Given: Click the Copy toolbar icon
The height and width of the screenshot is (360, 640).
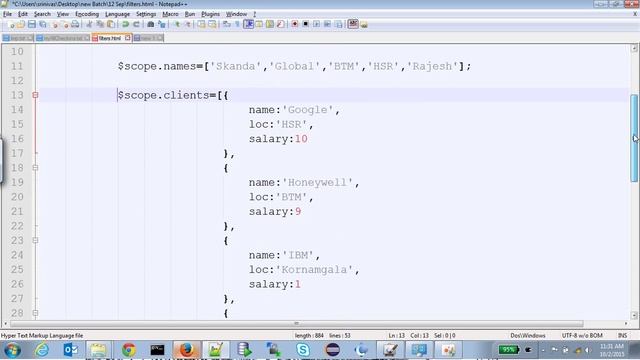Looking at the screenshot, I should (x=100, y=24).
